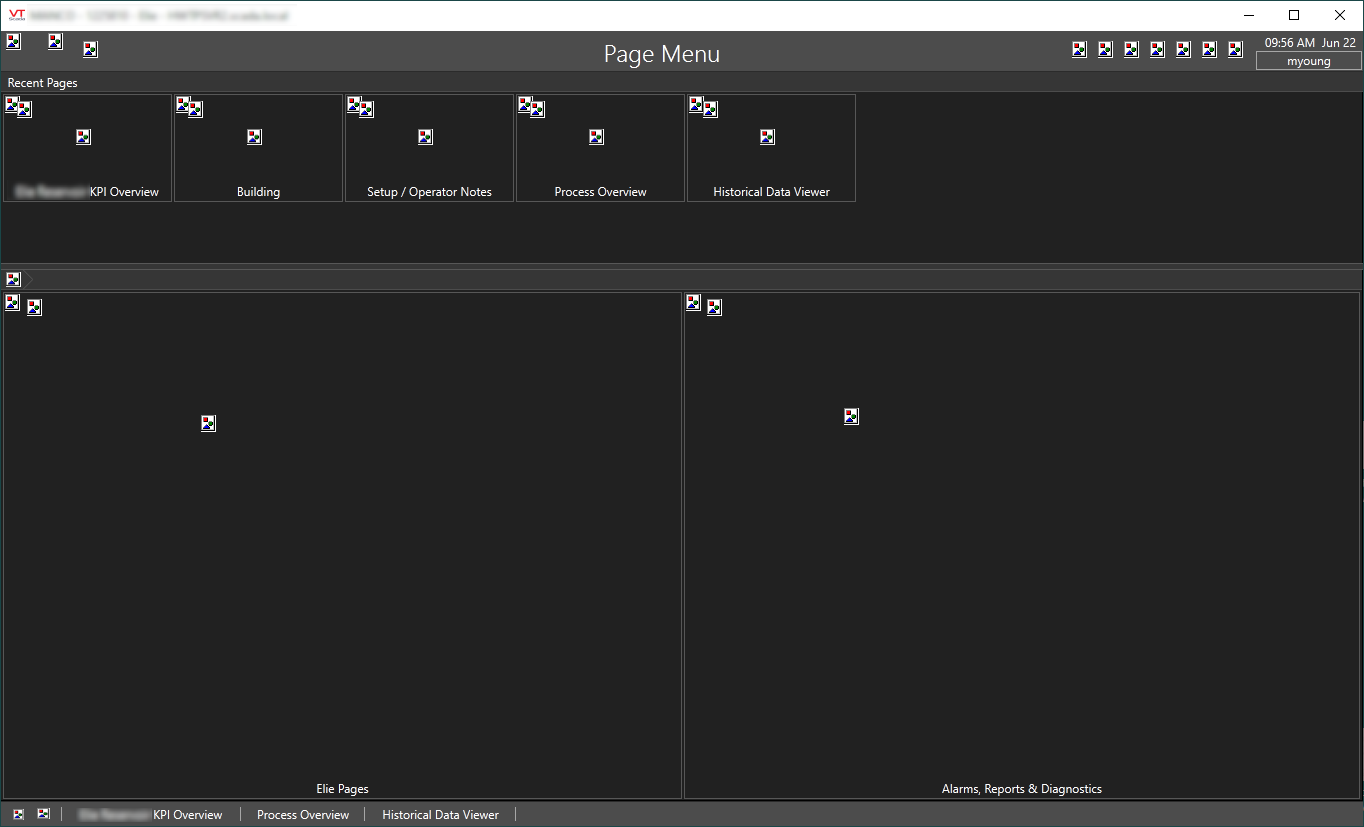Click the third placeholder icon left of Page Menu
Screen dimensions: 1364x827
(90, 49)
